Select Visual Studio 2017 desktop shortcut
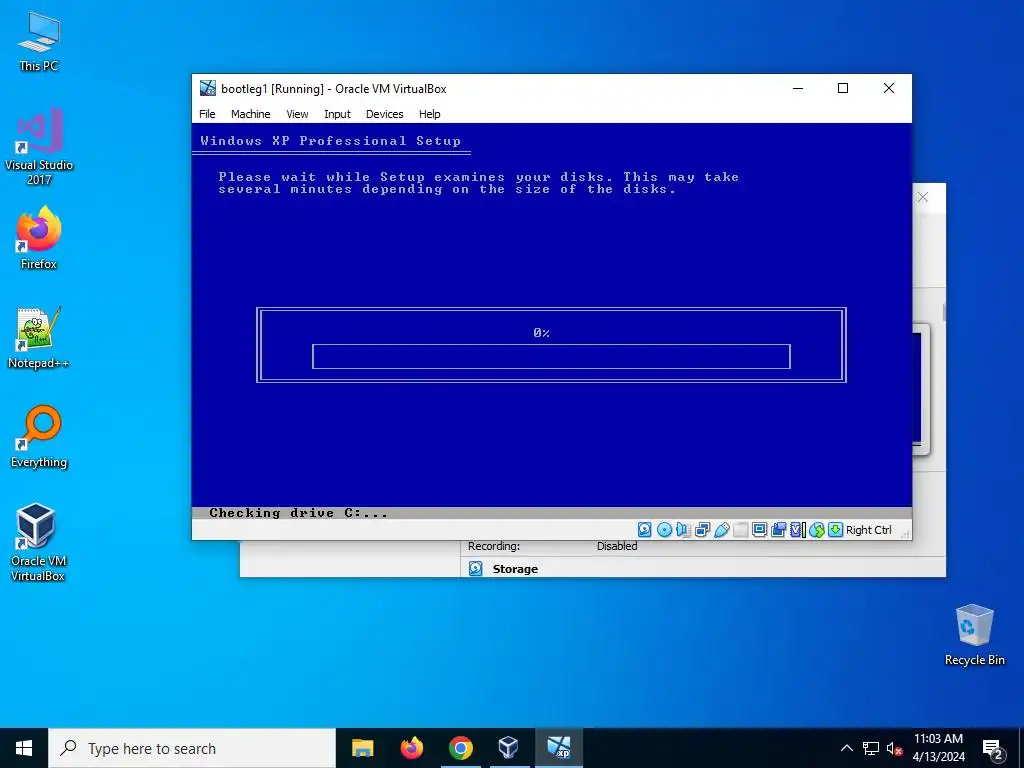This screenshot has width=1024, height=768. pos(39,146)
